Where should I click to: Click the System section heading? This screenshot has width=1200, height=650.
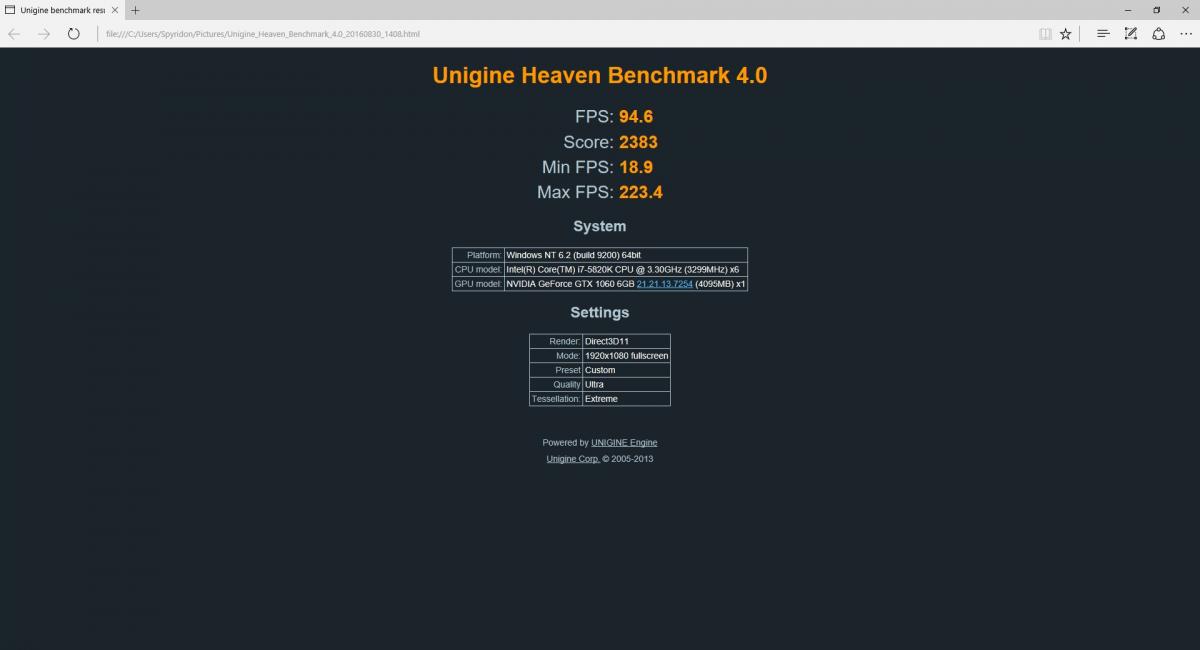pos(600,226)
